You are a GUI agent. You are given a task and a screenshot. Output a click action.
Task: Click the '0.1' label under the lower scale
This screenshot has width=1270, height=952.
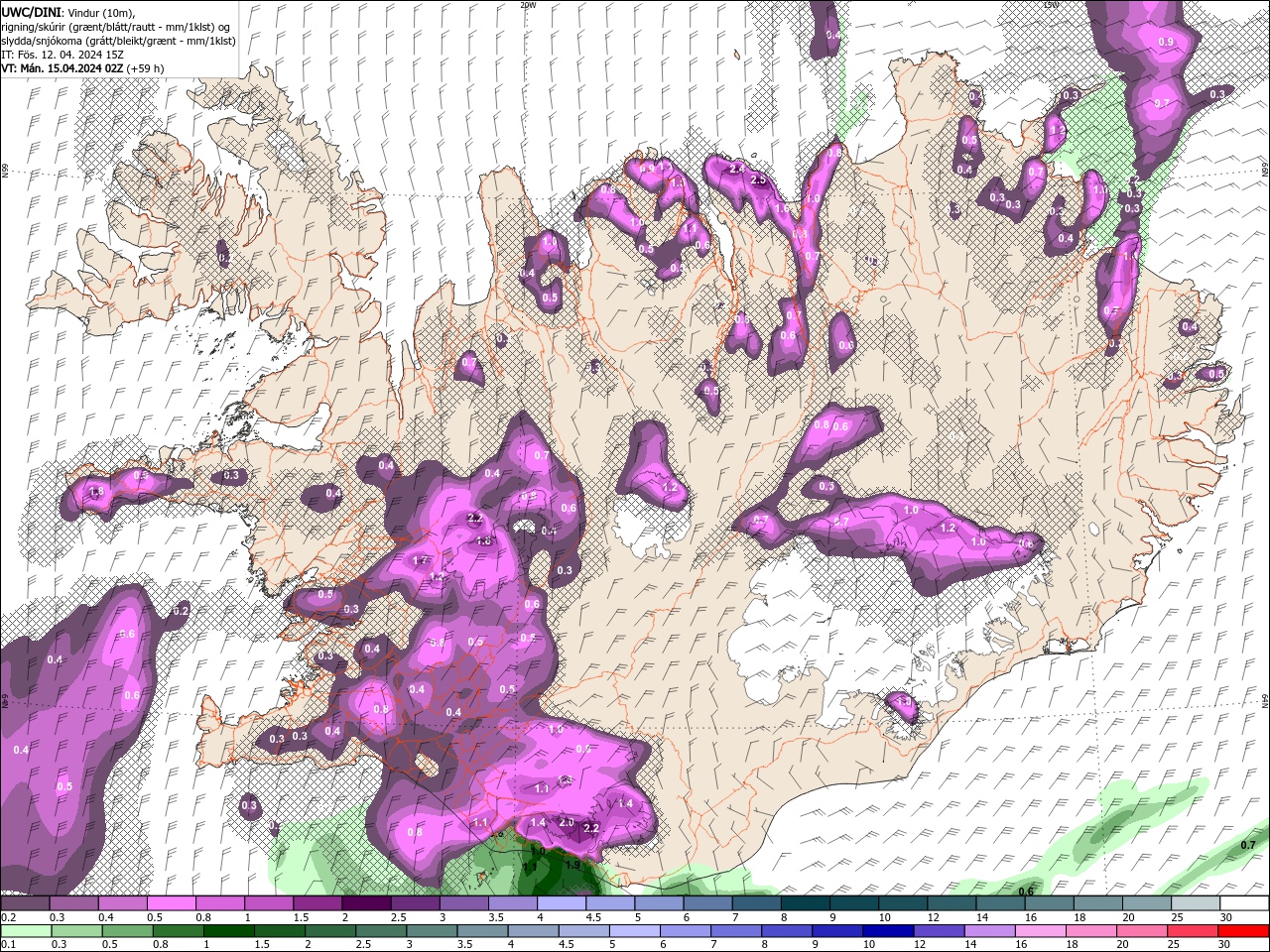[7, 945]
